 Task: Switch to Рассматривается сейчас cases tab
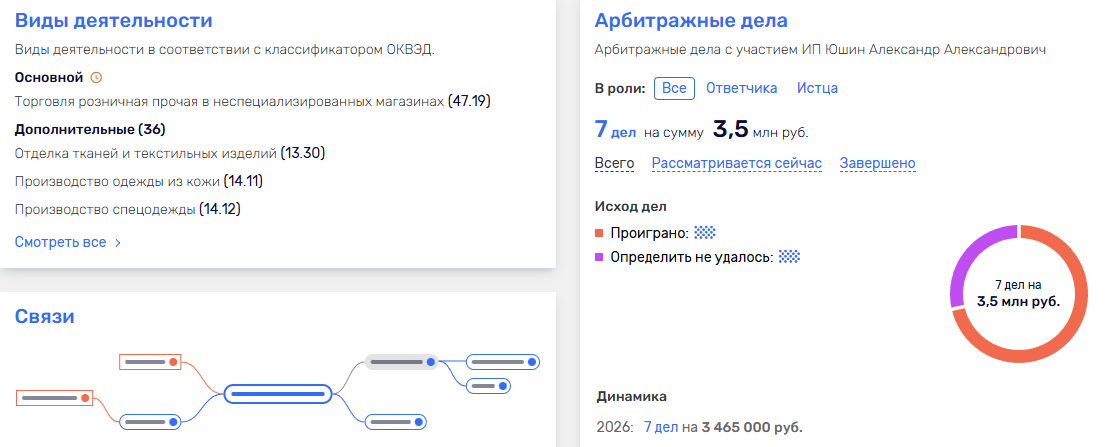[736, 163]
